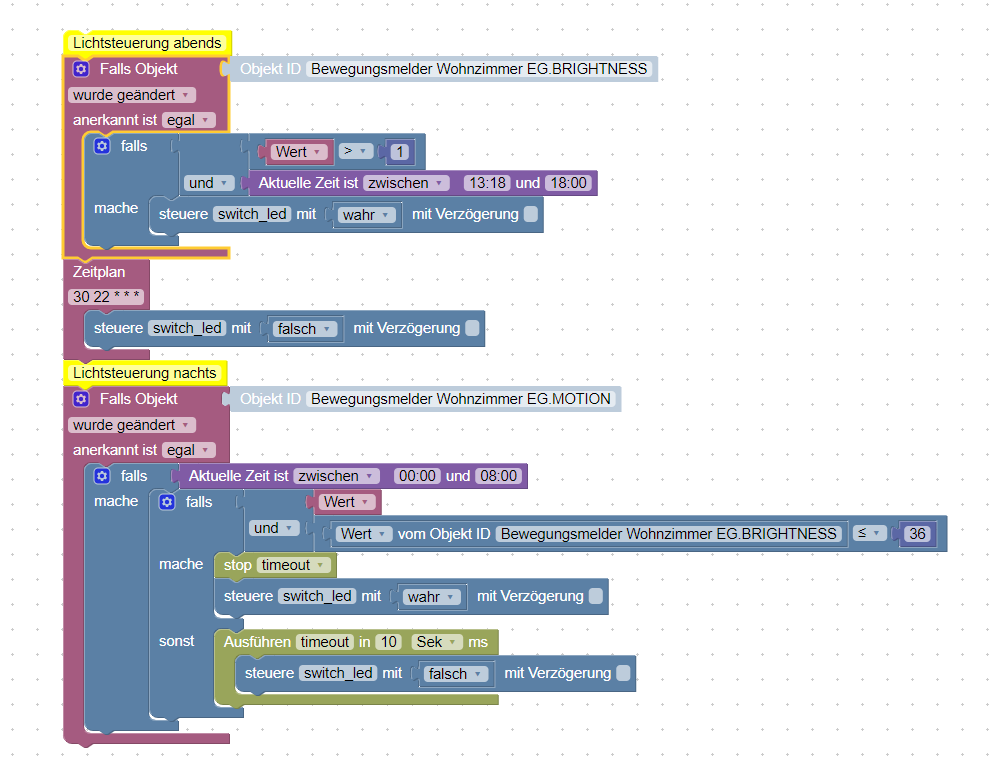
Task: Open standalone Wert dropdown in inner nachts falls
Action: (x=346, y=502)
